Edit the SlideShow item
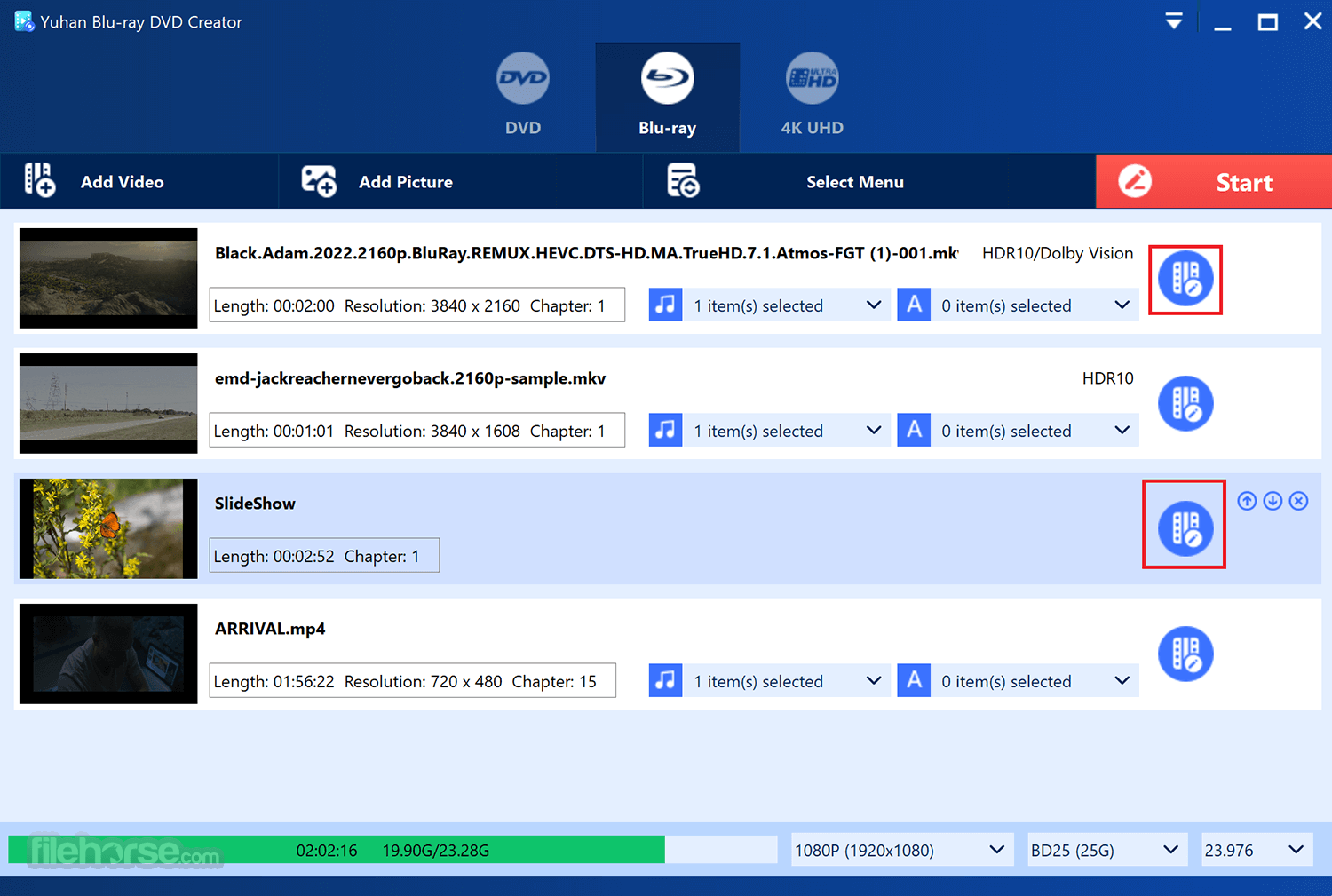1332x896 pixels. (x=1185, y=528)
